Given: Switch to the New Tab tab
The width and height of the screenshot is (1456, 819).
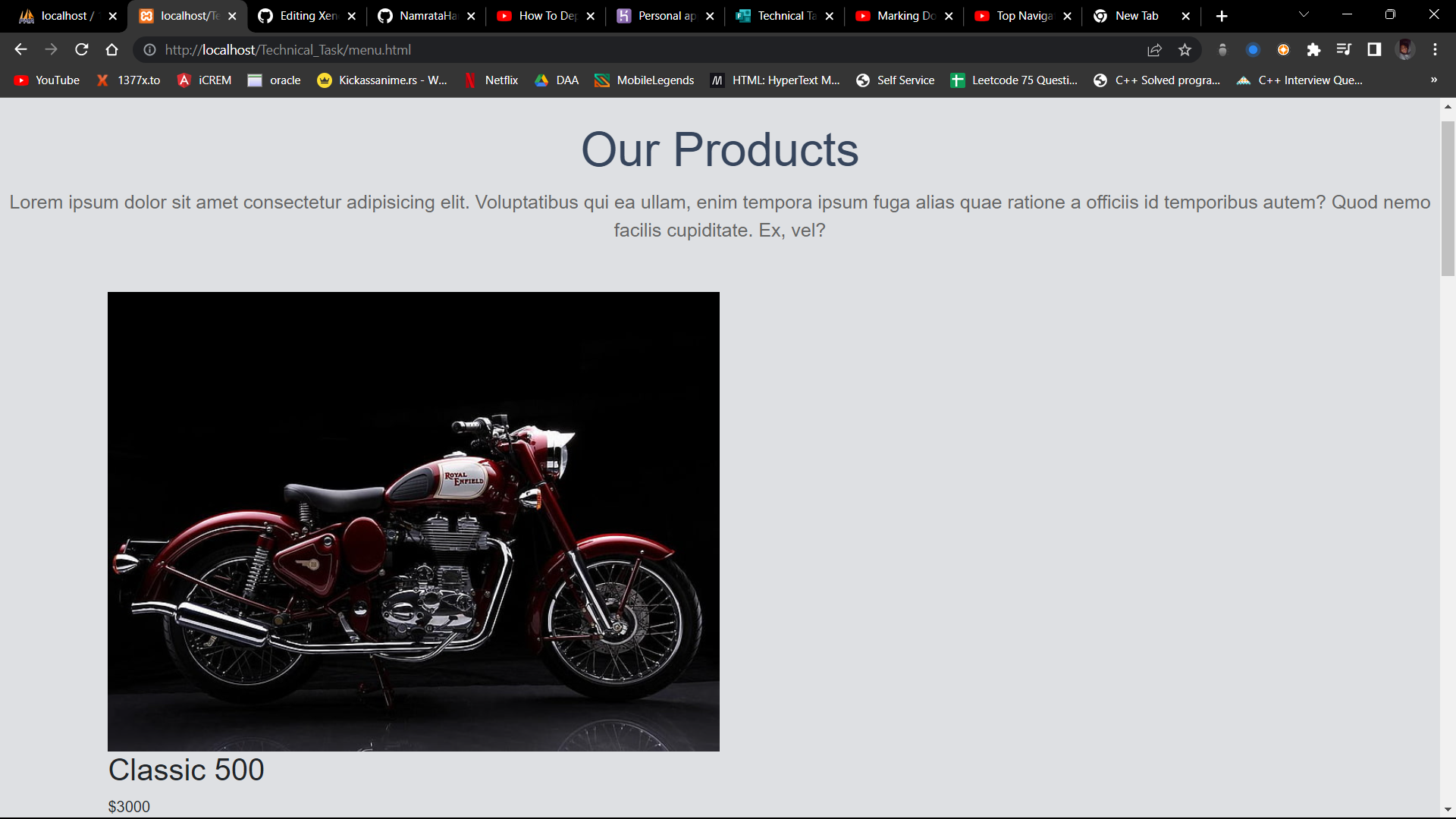Looking at the screenshot, I should coord(1135,15).
